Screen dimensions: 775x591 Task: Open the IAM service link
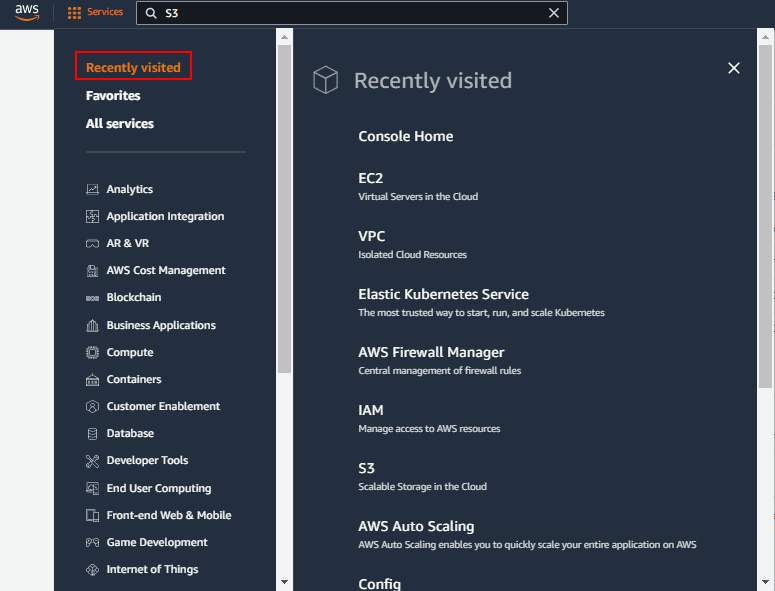click(x=371, y=410)
